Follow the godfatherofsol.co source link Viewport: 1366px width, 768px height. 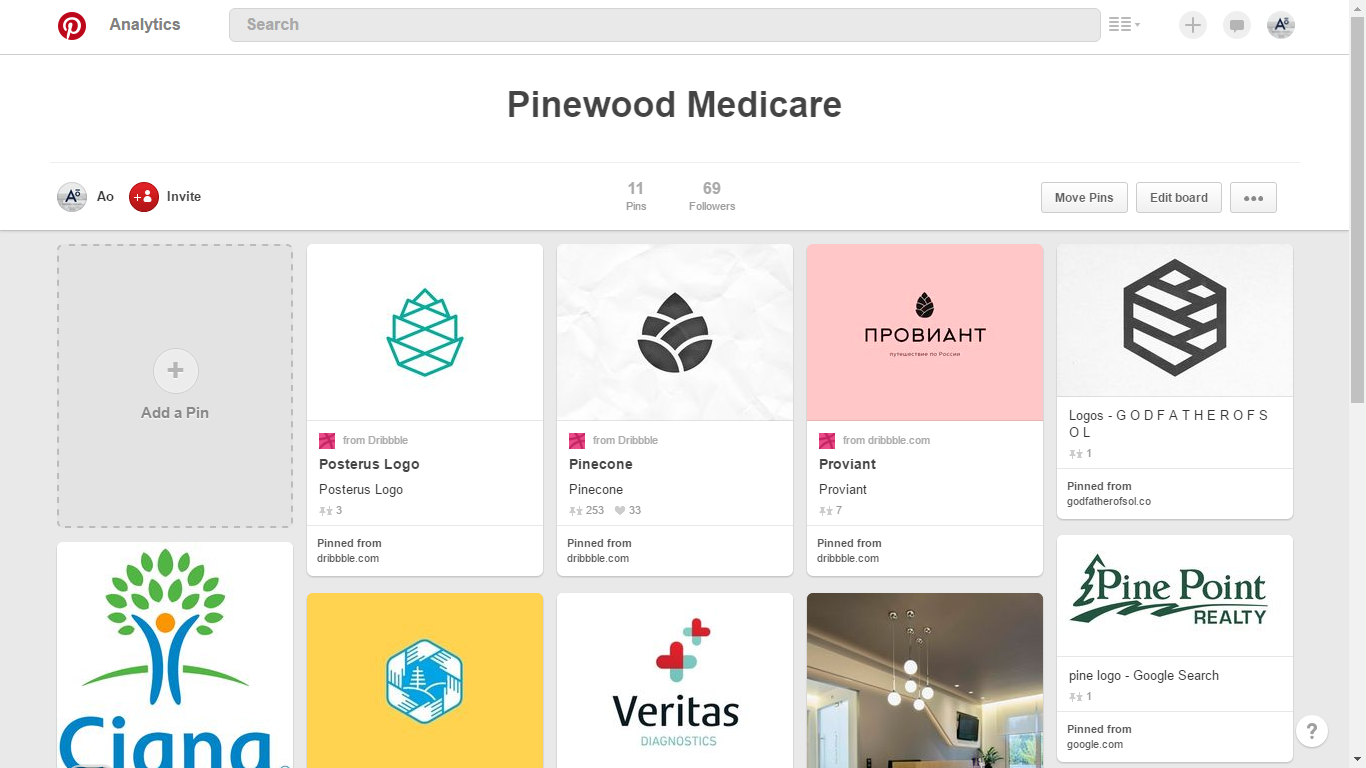click(1109, 501)
